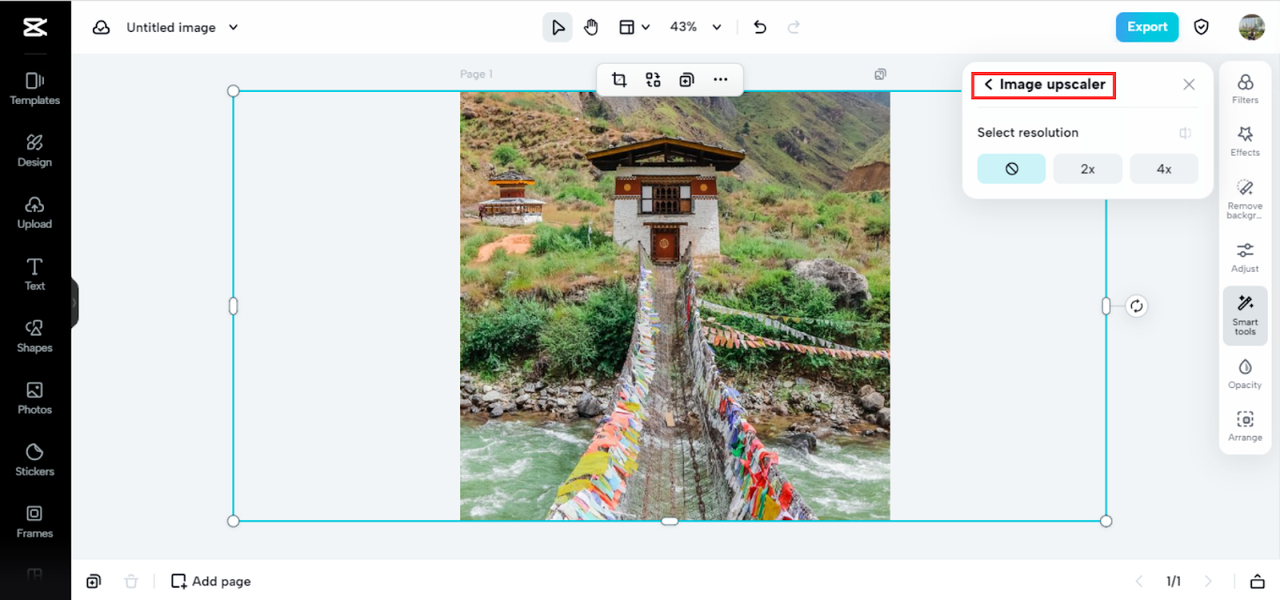Click the rotate handle beside the image

(1136, 306)
